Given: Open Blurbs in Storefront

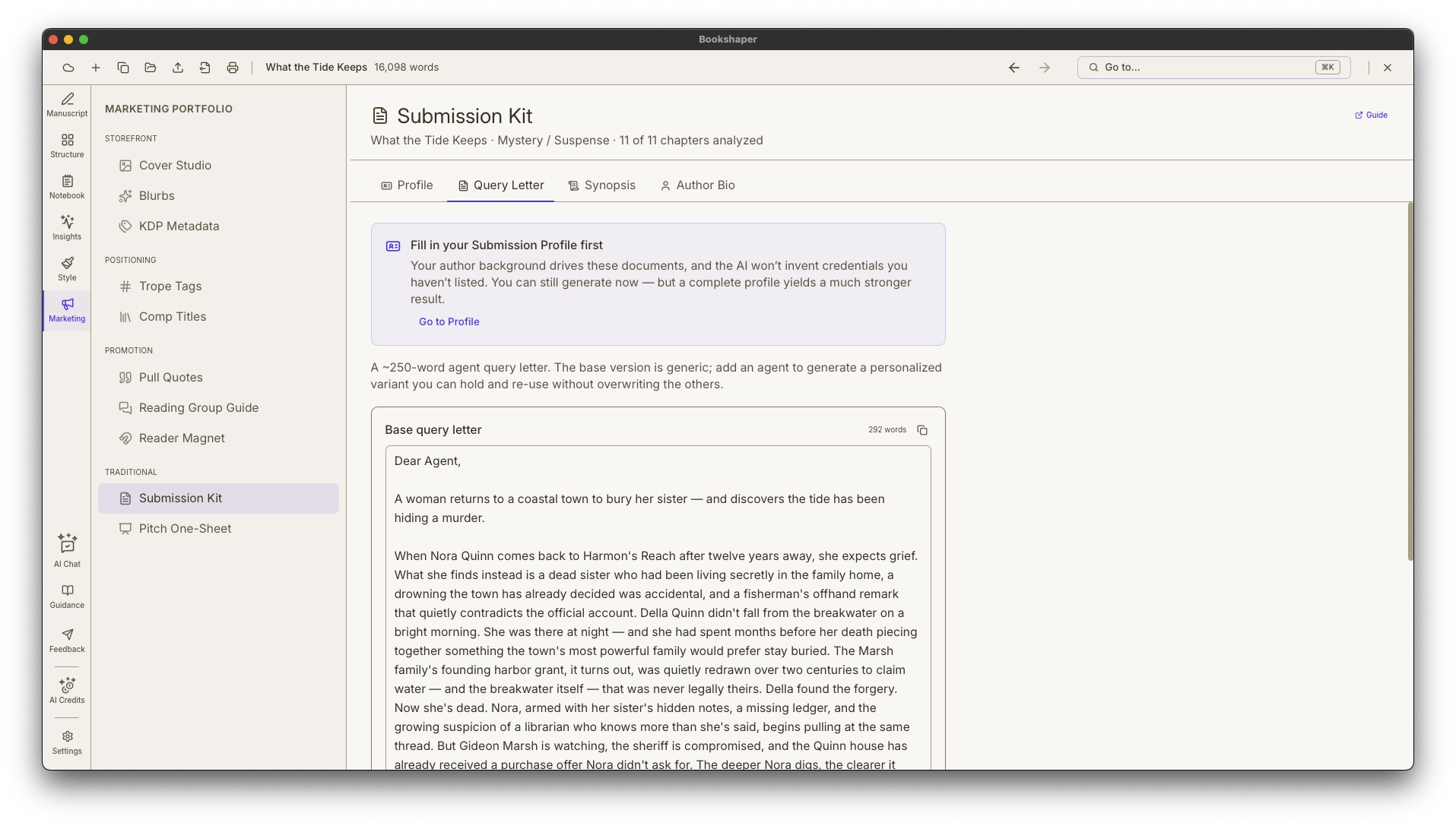Looking at the screenshot, I should click(218, 196).
